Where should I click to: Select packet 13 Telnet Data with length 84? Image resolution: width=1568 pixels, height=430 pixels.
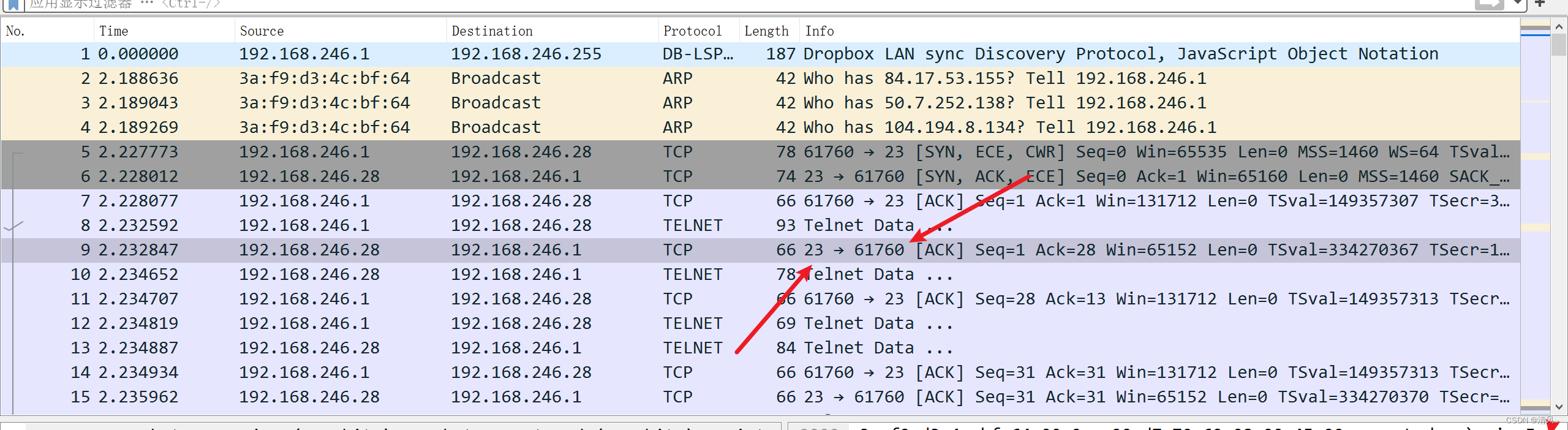(760, 348)
